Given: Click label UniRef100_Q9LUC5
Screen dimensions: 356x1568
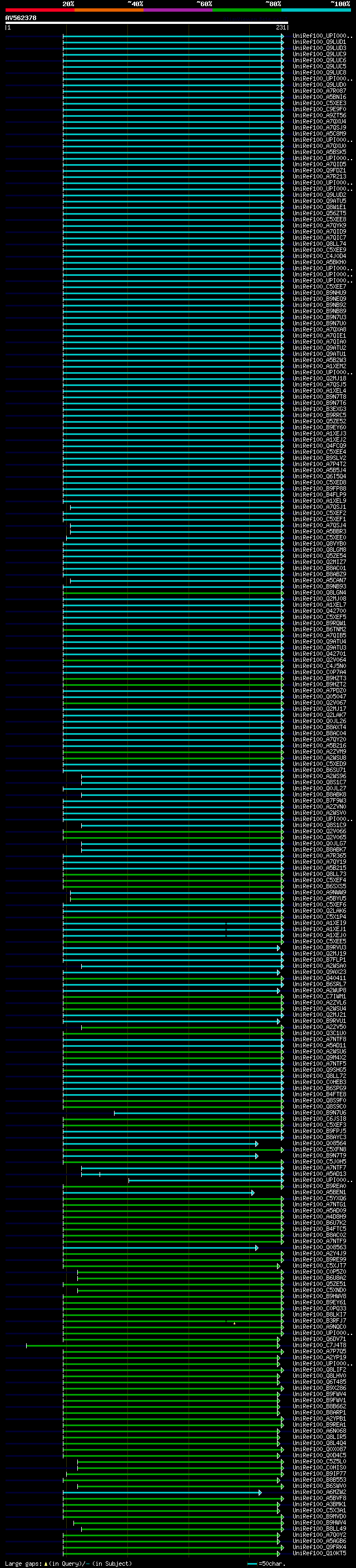Looking at the screenshot, I should 319,67.
